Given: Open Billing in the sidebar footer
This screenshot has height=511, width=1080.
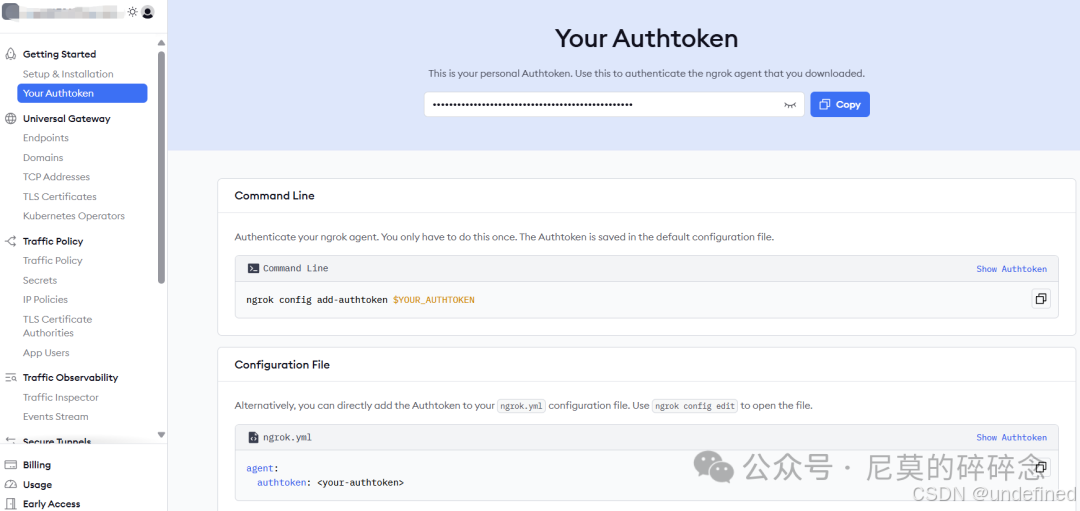Looking at the screenshot, I should (37, 465).
